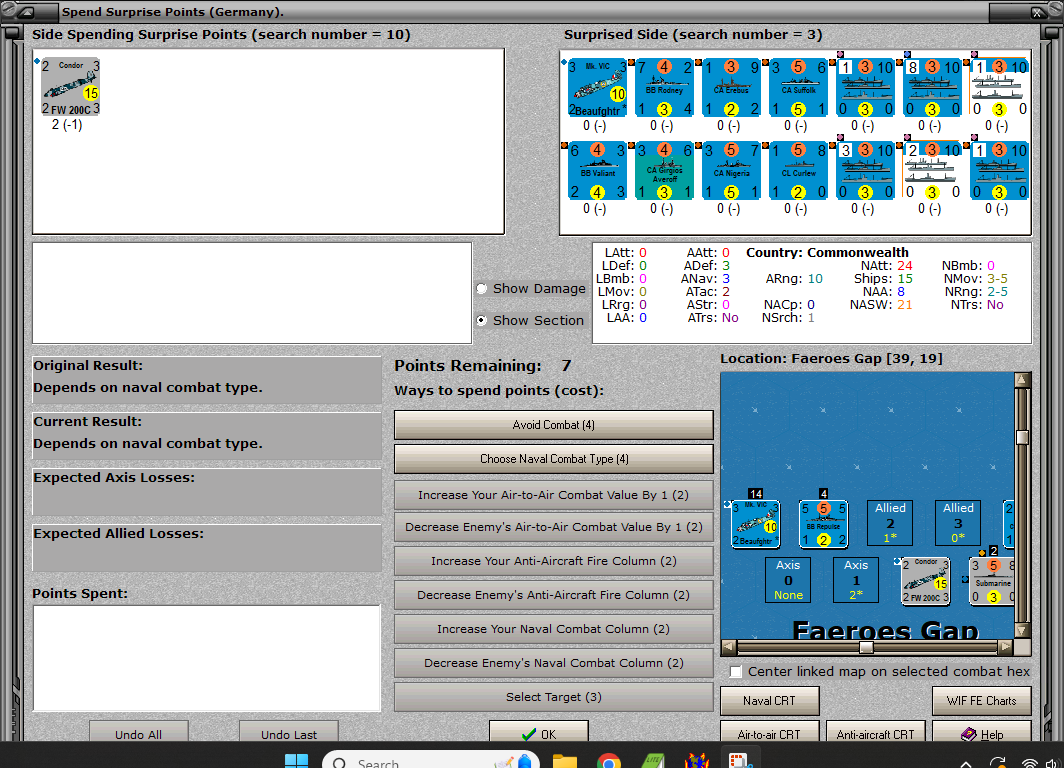Image resolution: width=1064 pixels, height=768 pixels.
Task: Click the Condor FW 200C unit on the map
Action: click(925, 581)
